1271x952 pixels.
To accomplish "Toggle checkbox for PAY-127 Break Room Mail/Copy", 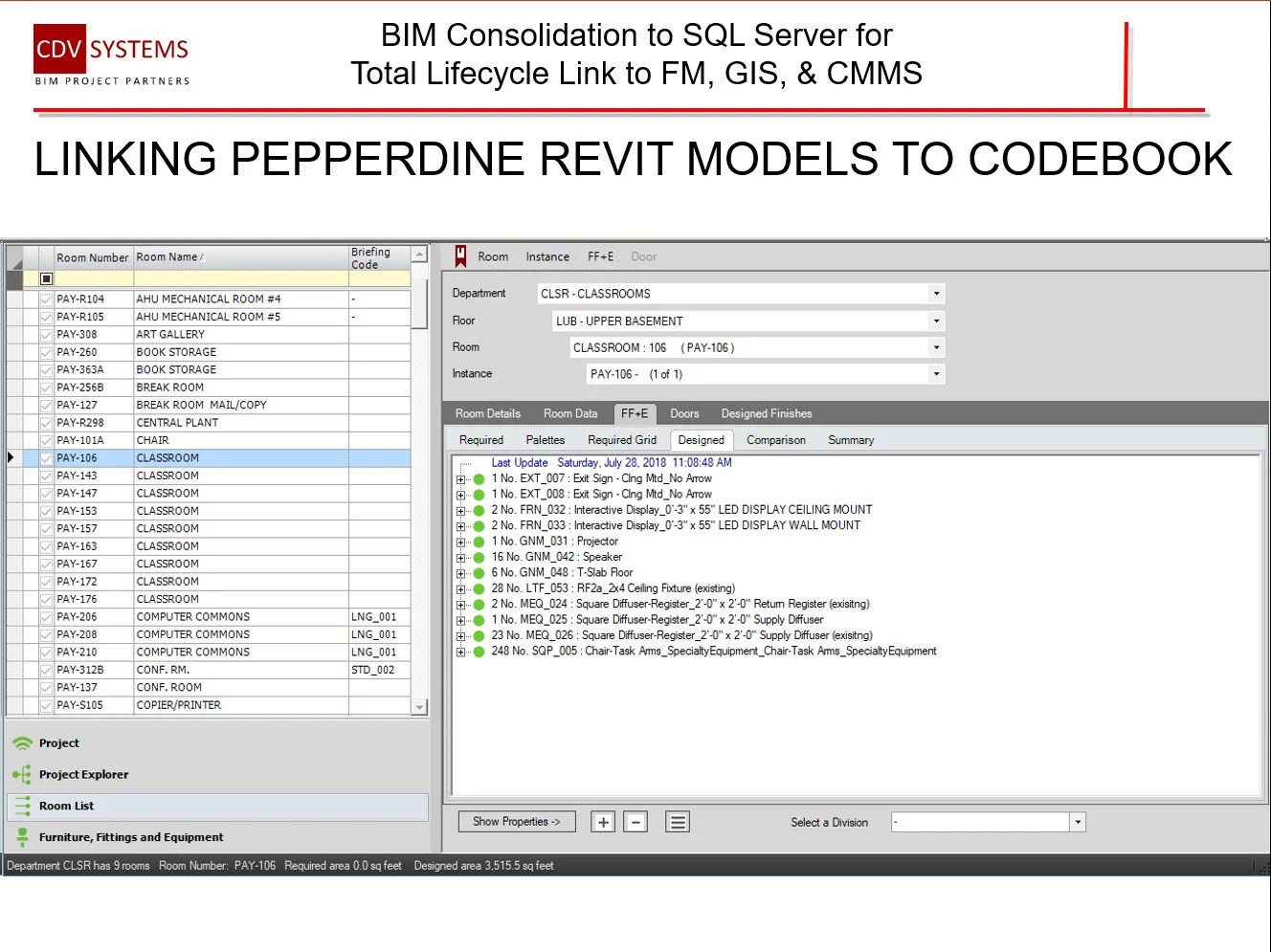I will pyautogui.click(x=46, y=406).
